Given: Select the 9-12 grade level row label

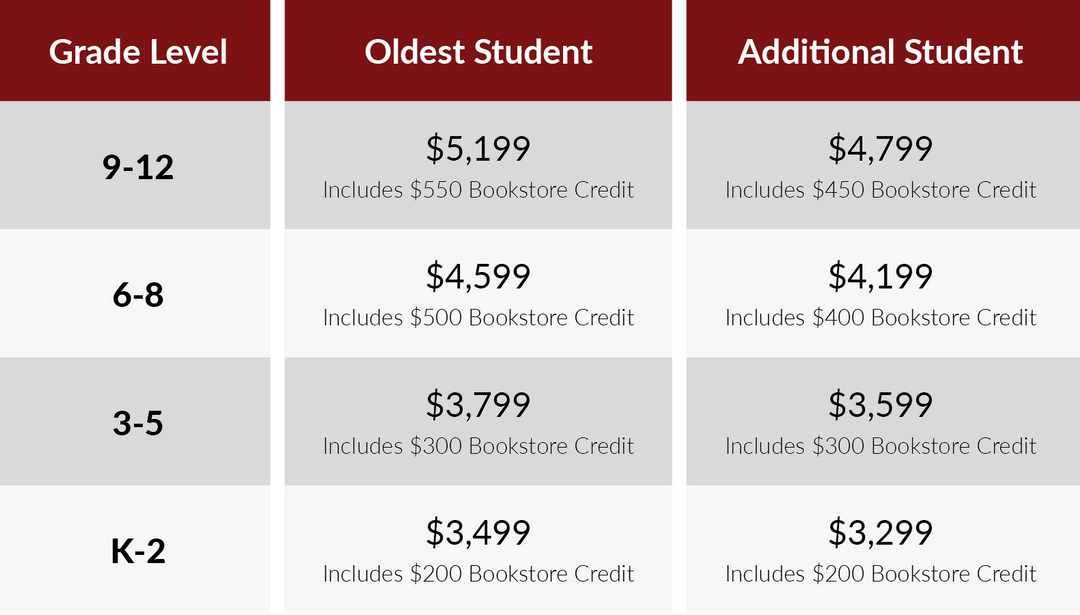Looking at the screenshot, I should click(x=138, y=167).
